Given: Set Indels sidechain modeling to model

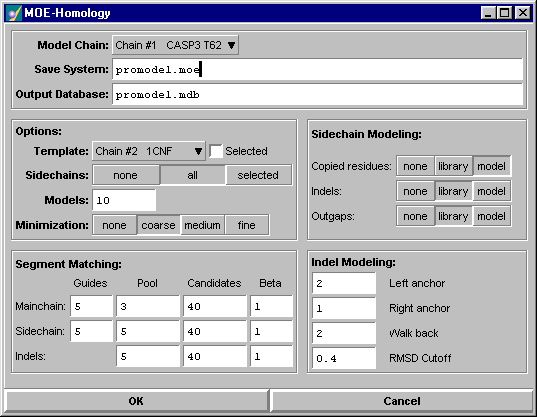Looking at the screenshot, I should click(491, 191).
